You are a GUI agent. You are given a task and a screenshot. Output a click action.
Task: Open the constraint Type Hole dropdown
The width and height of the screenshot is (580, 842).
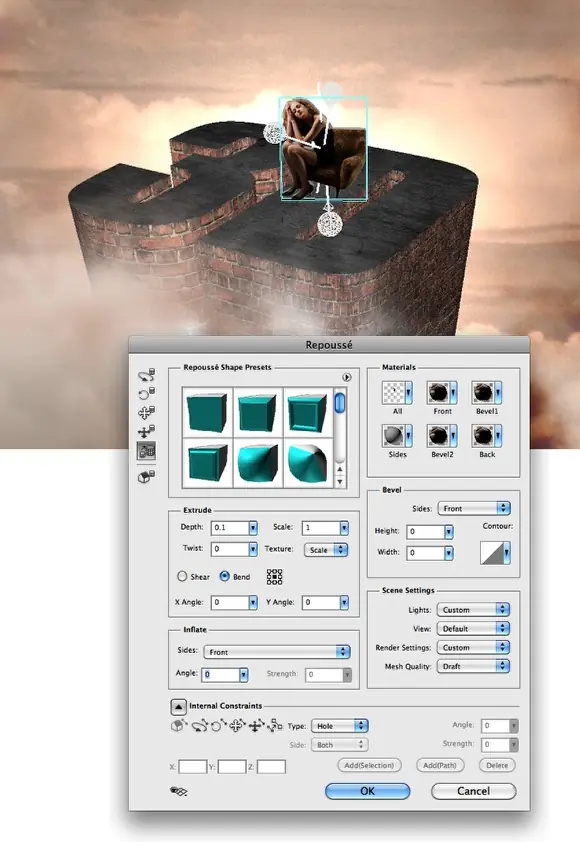click(339, 726)
